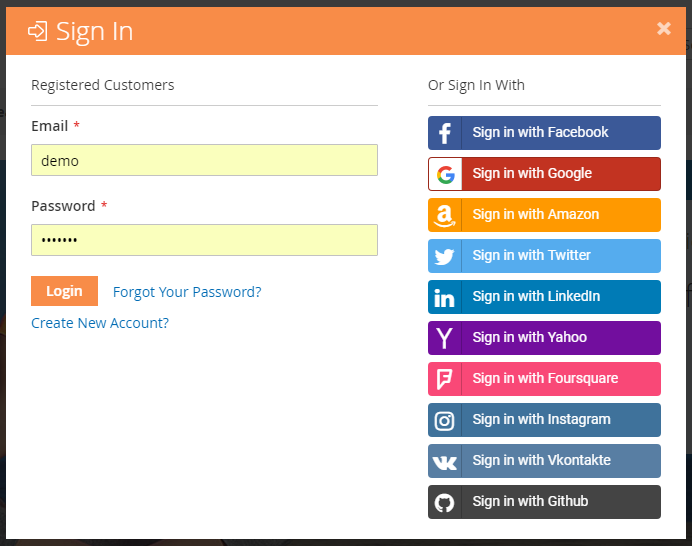Open the Forgot Your Password link
This screenshot has height=546, width=692.
click(x=187, y=292)
